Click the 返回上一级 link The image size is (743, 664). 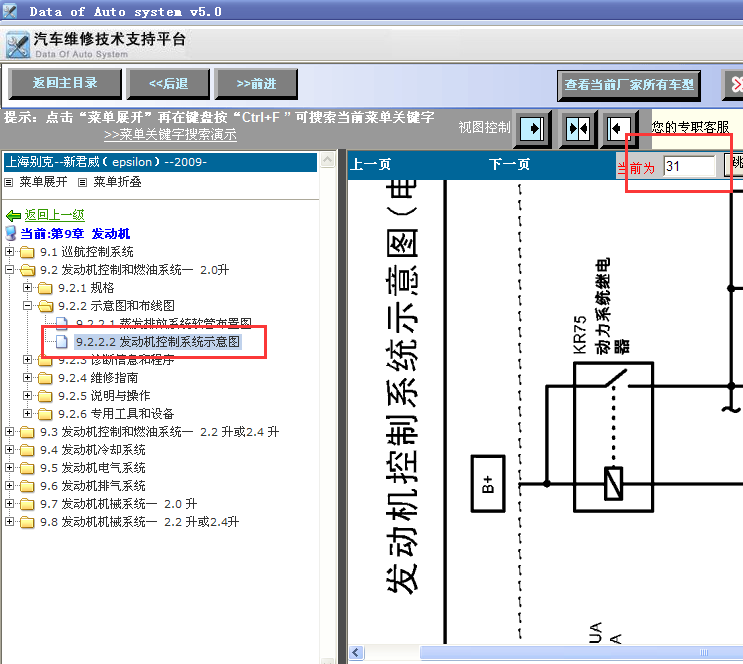pos(54,215)
